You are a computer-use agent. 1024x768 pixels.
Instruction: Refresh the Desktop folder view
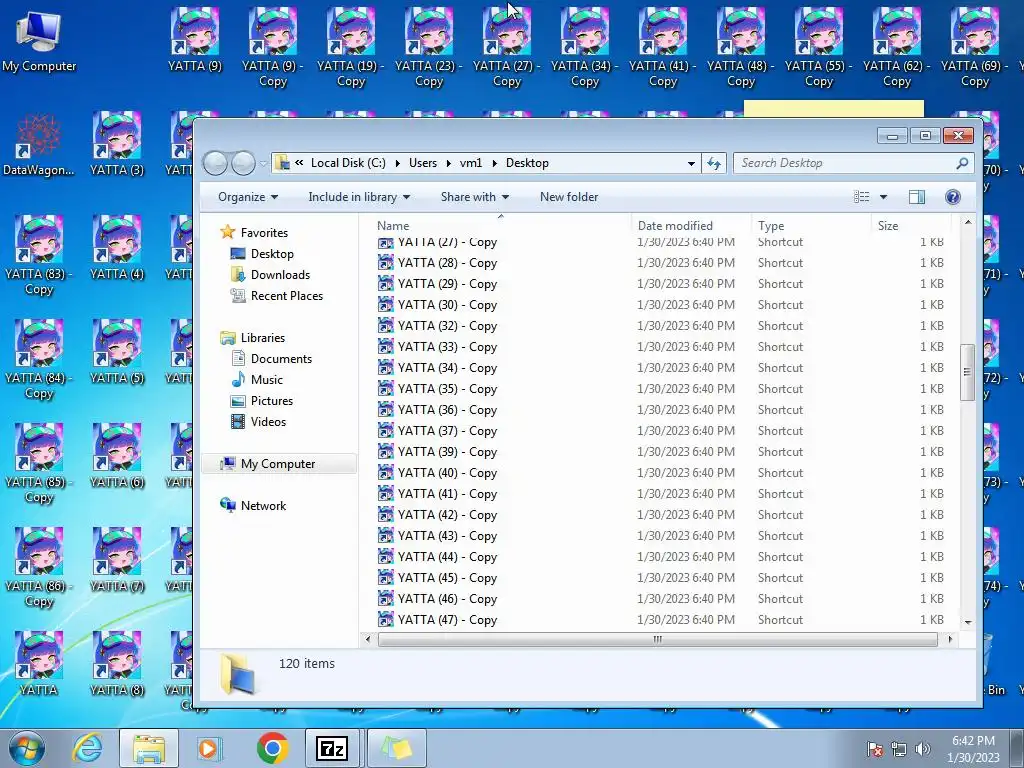714,163
